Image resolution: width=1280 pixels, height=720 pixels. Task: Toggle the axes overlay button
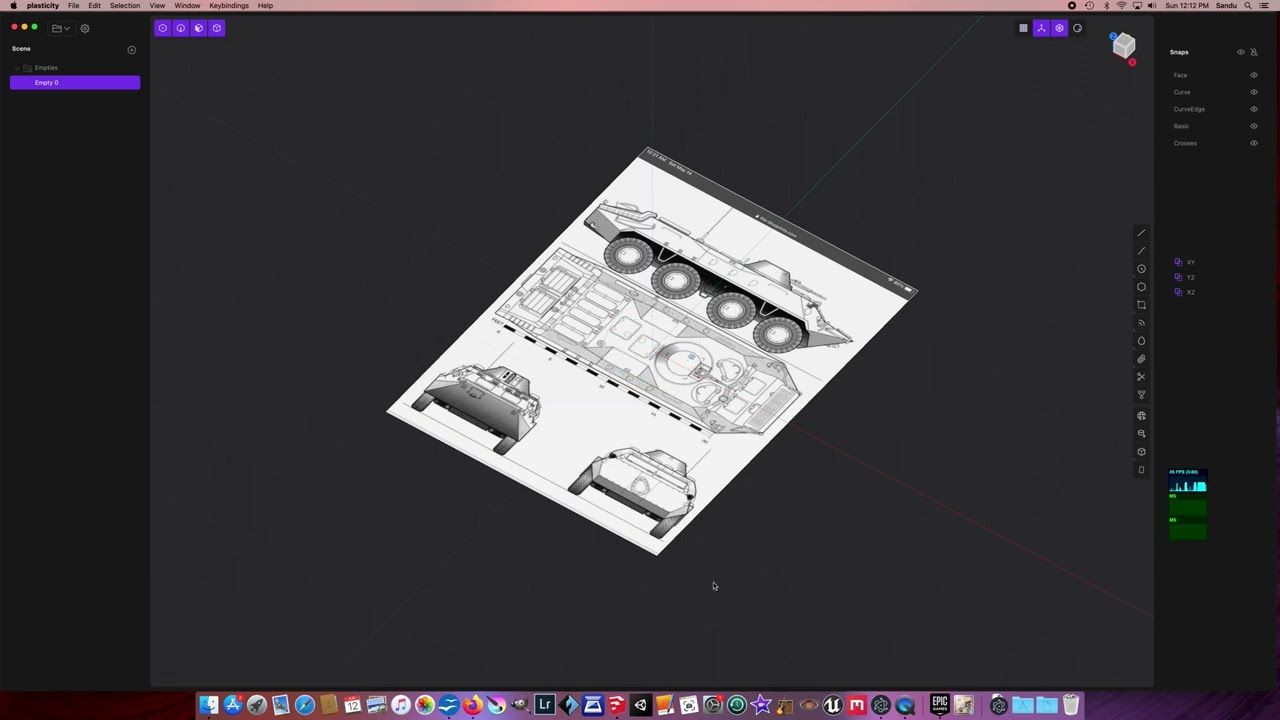1041,28
